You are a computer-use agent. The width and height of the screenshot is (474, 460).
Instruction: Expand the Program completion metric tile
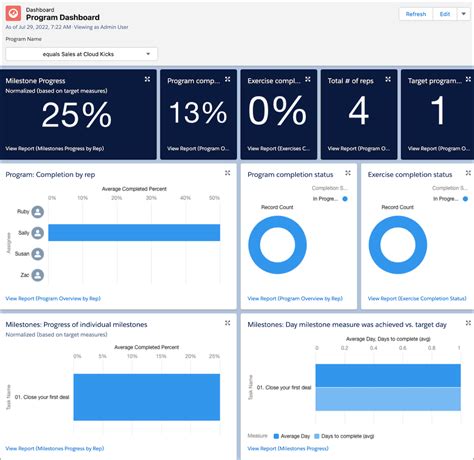point(228,79)
